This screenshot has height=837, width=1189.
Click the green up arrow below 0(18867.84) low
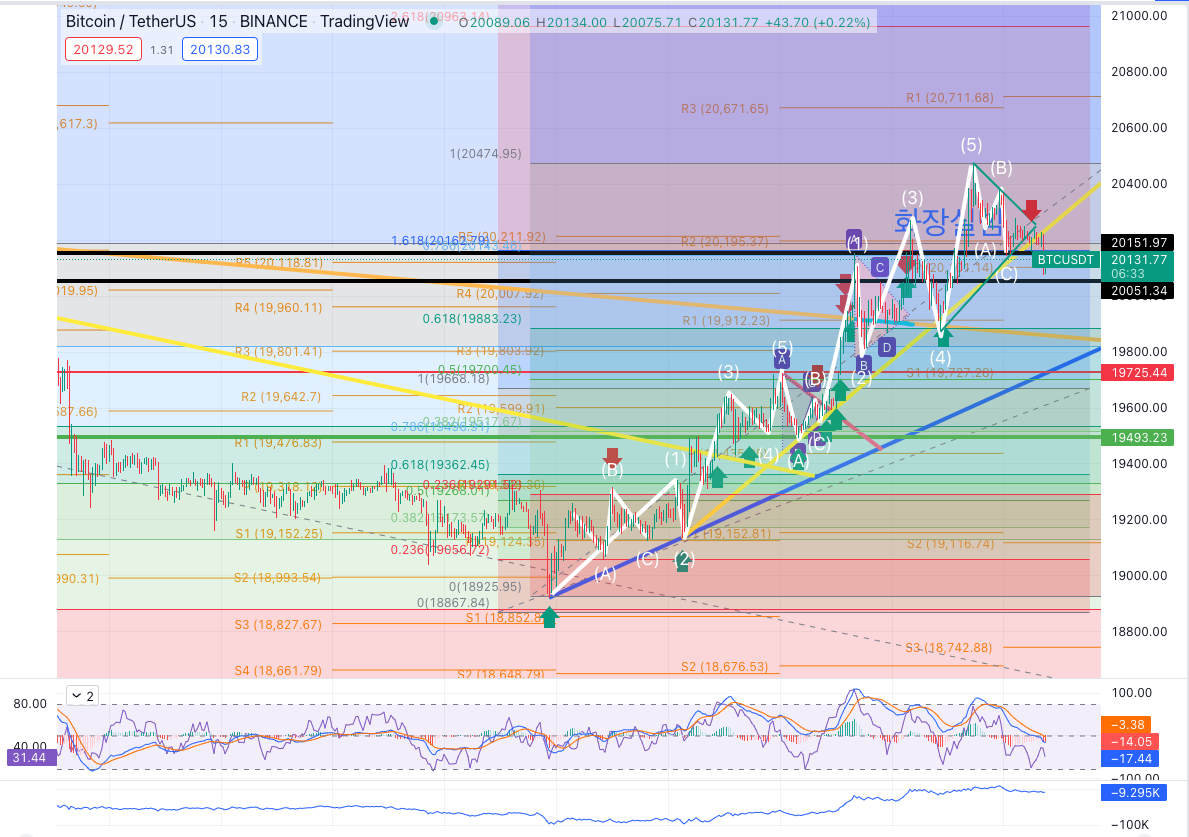[549, 617]
